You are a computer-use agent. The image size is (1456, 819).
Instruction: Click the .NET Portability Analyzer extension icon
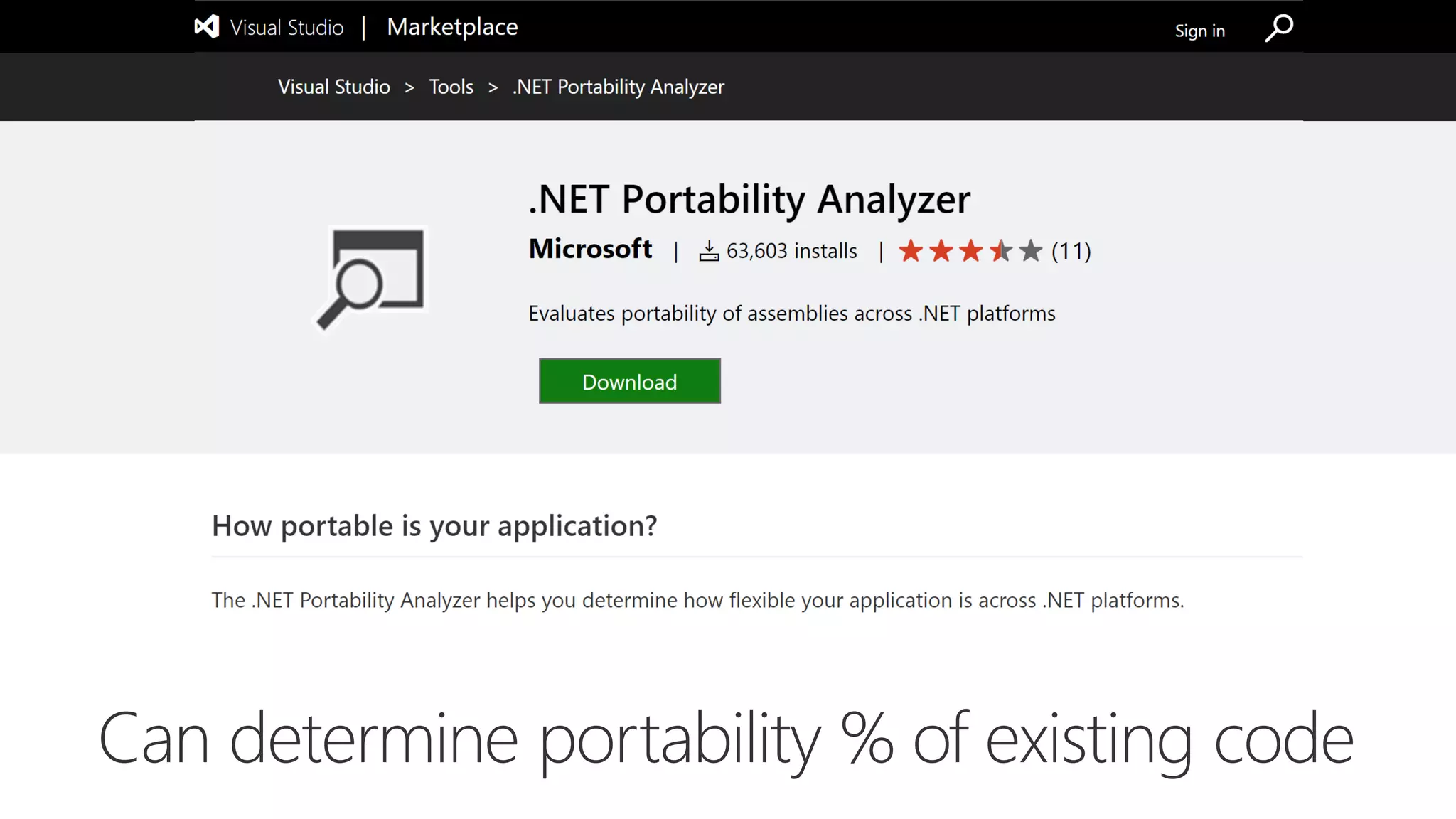pyautogui.click(x=372, y=277)
